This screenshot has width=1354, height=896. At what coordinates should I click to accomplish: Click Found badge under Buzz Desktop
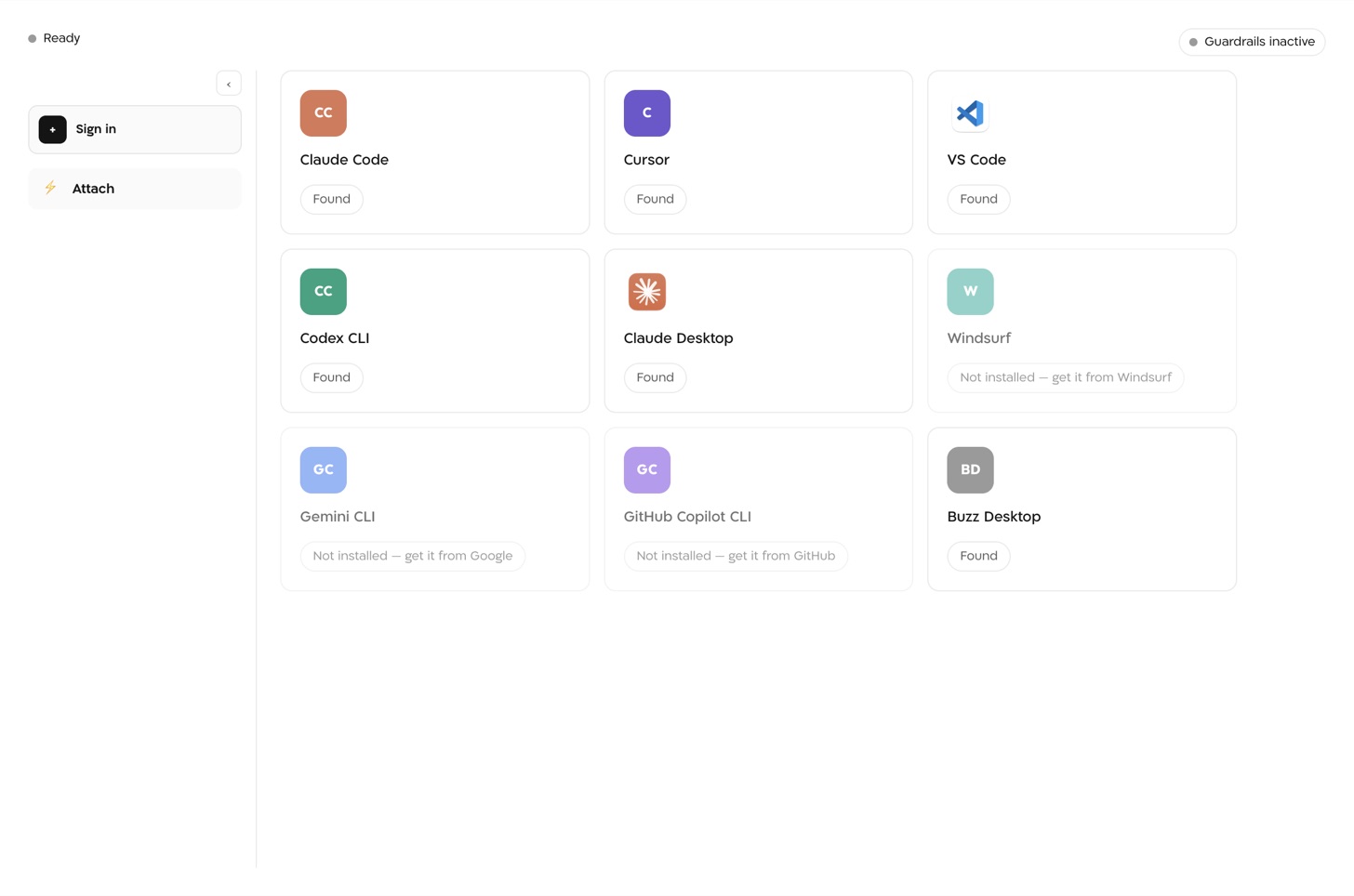pos(978,556)
